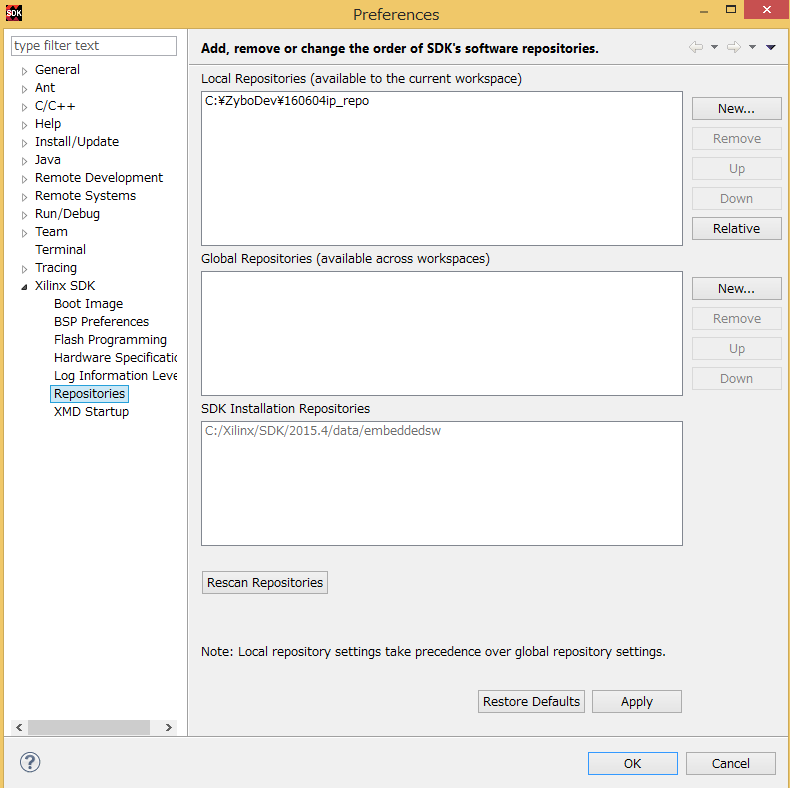790x788 pixels.
Task: Click New... for Global Repositories
Action: click(736, 288)
